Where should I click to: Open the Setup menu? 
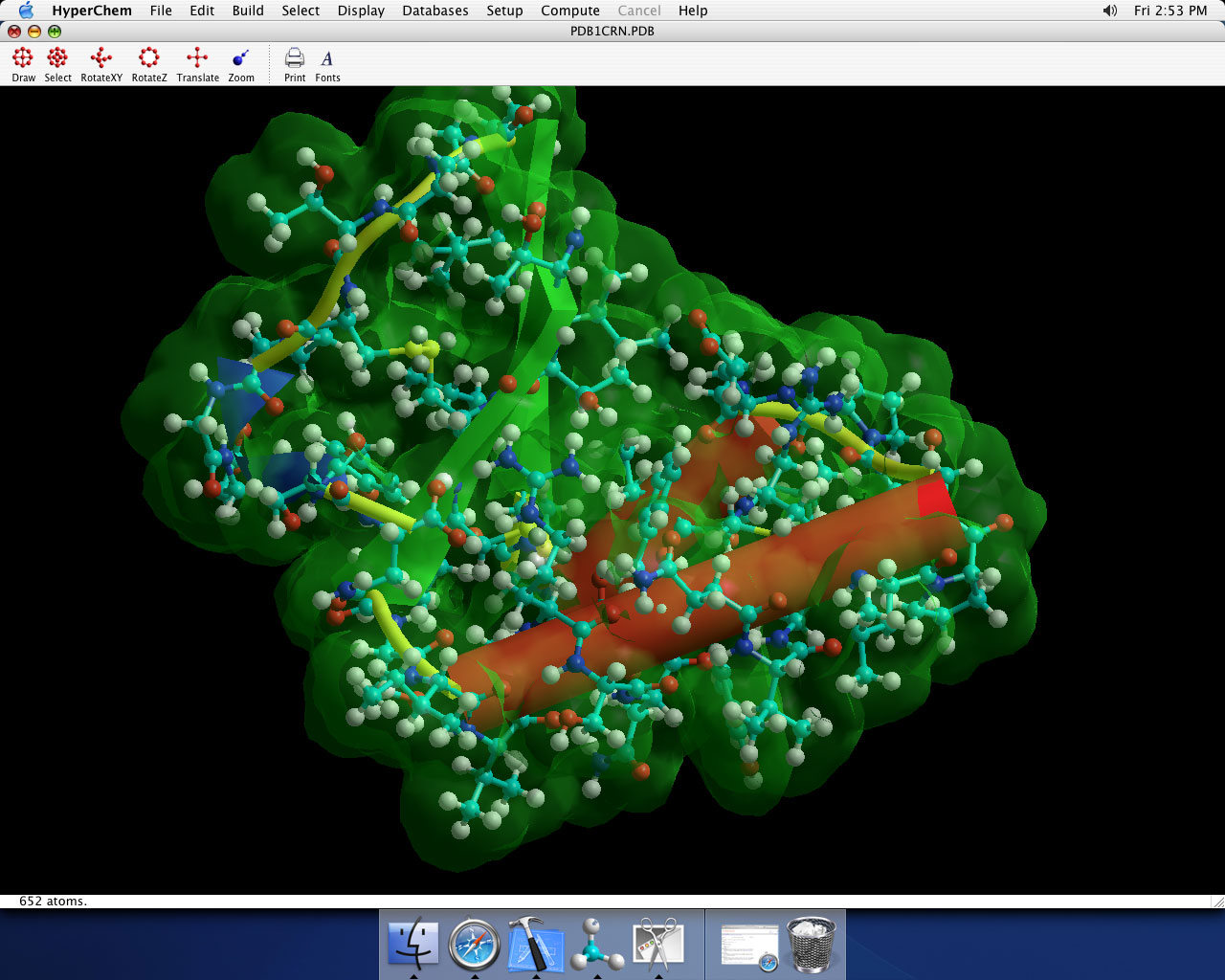(x=504, y=11)
